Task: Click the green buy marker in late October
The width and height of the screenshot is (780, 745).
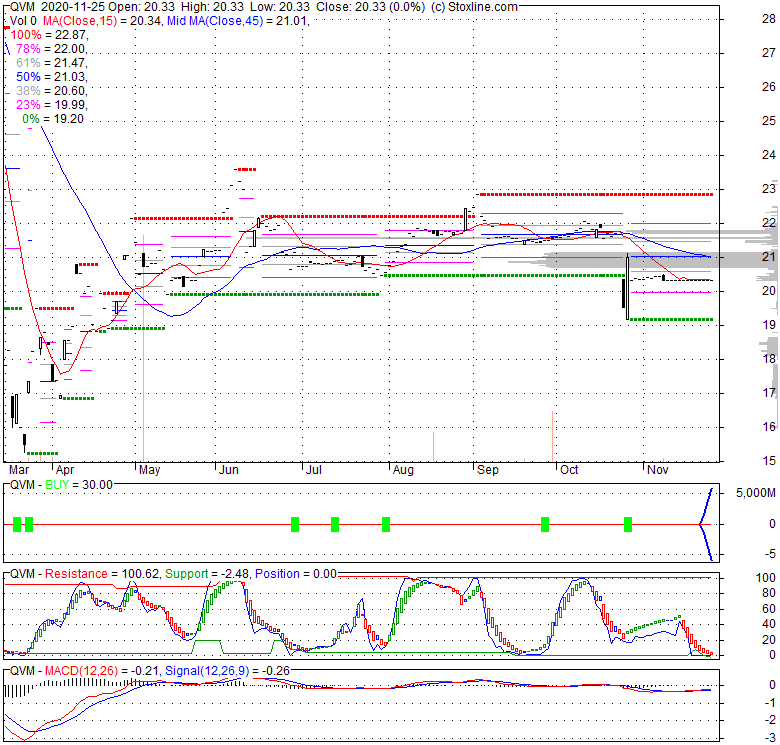Action: pos(628,524)
